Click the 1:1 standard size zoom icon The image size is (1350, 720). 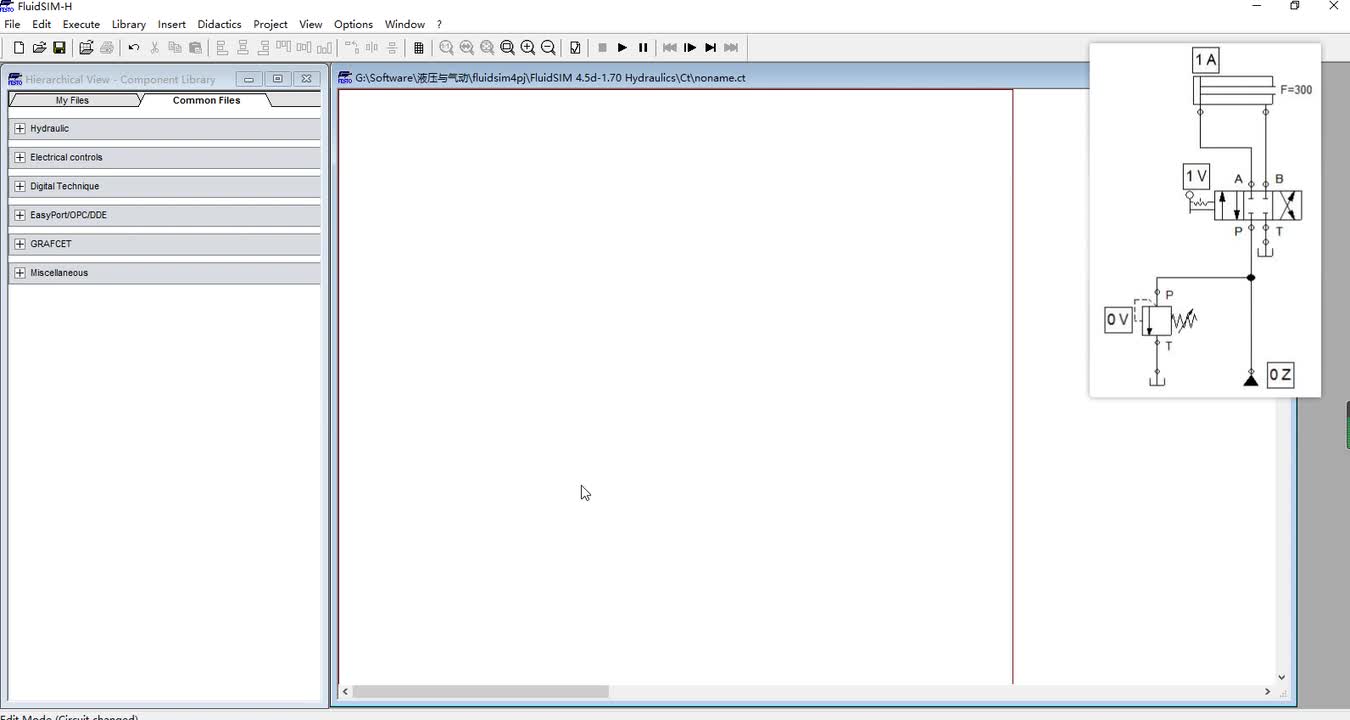click(446, 48)
